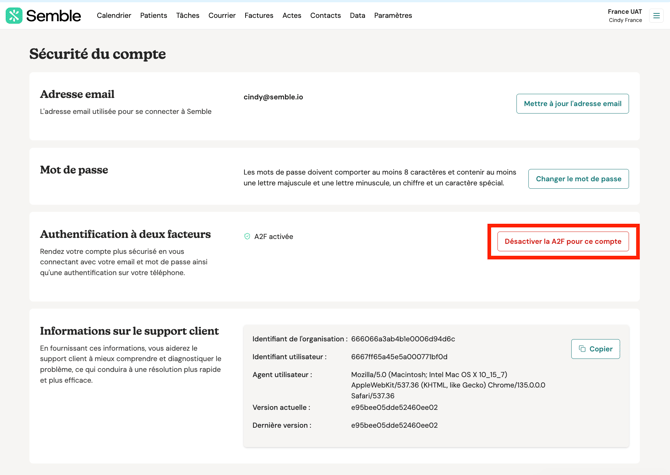
Task: Open the Calendrier menu
Action: (114, 15)
